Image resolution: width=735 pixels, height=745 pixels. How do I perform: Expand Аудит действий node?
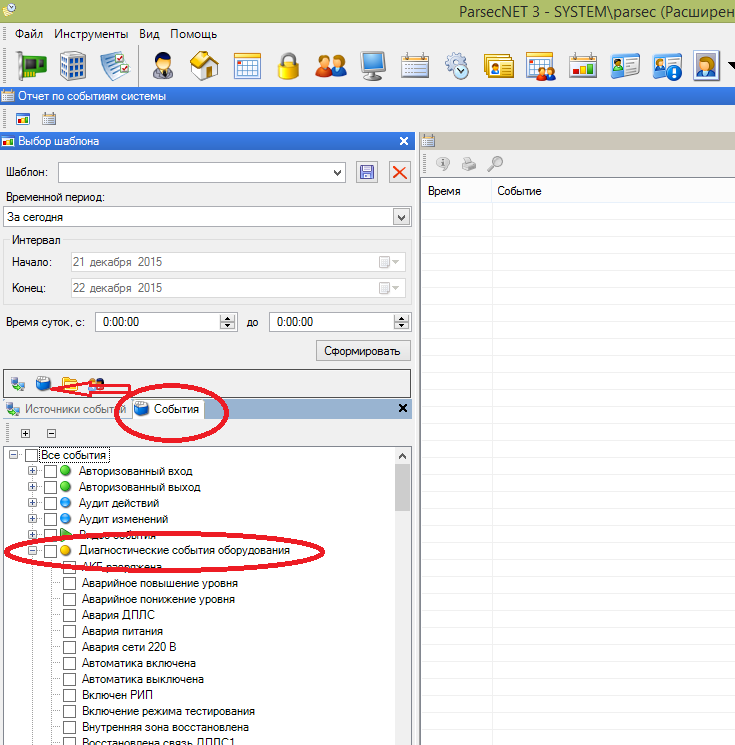tap(32, 503)
